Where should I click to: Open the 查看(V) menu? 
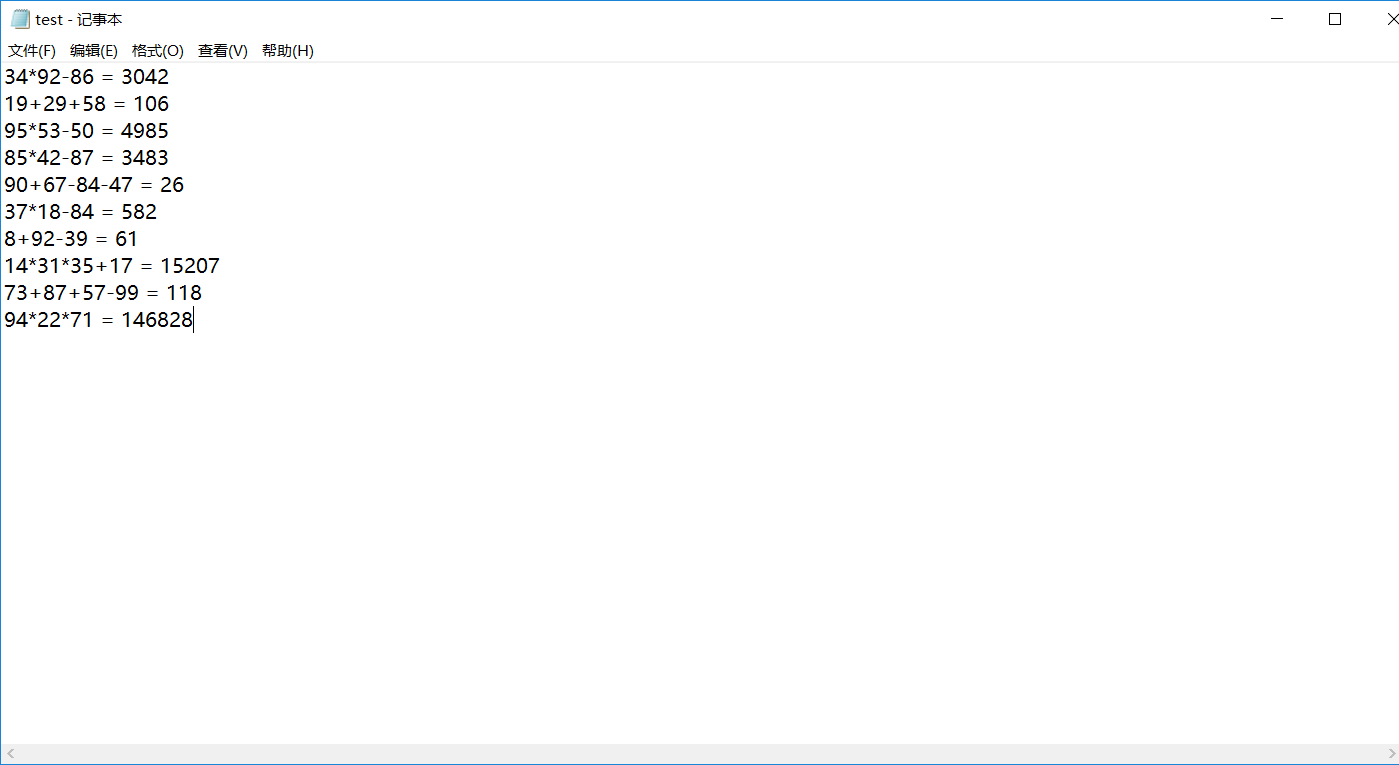(x=223, y=51)
